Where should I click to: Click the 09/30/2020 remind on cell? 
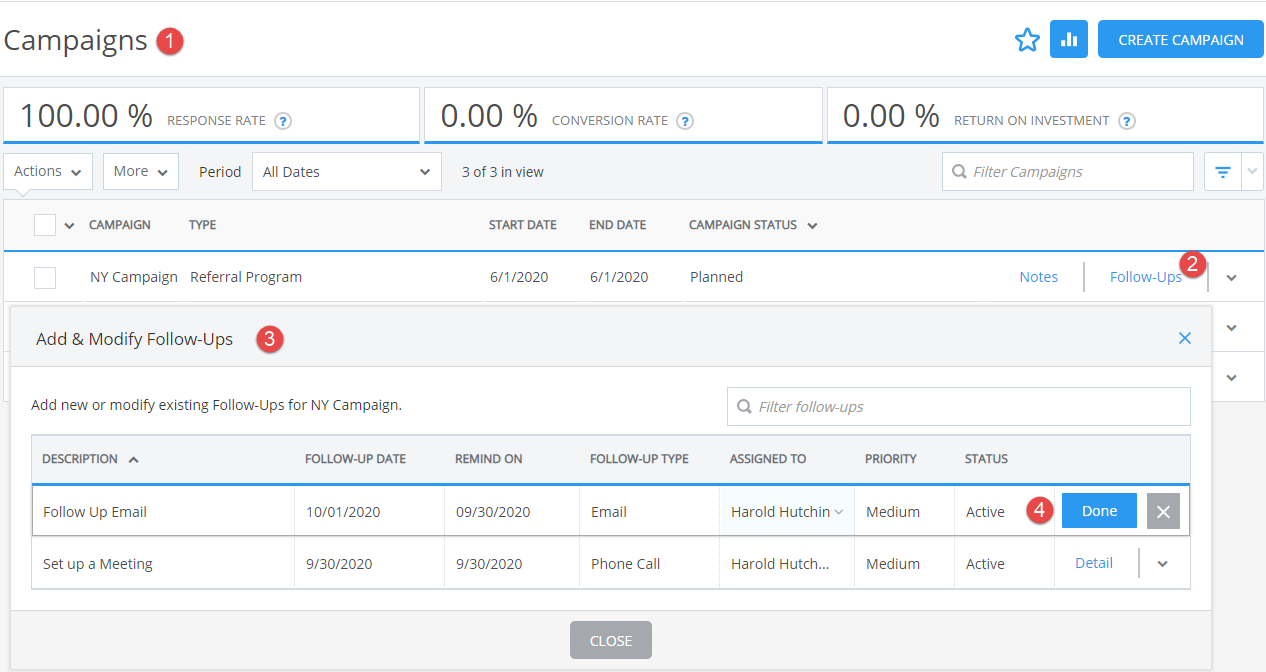(512, 511)
